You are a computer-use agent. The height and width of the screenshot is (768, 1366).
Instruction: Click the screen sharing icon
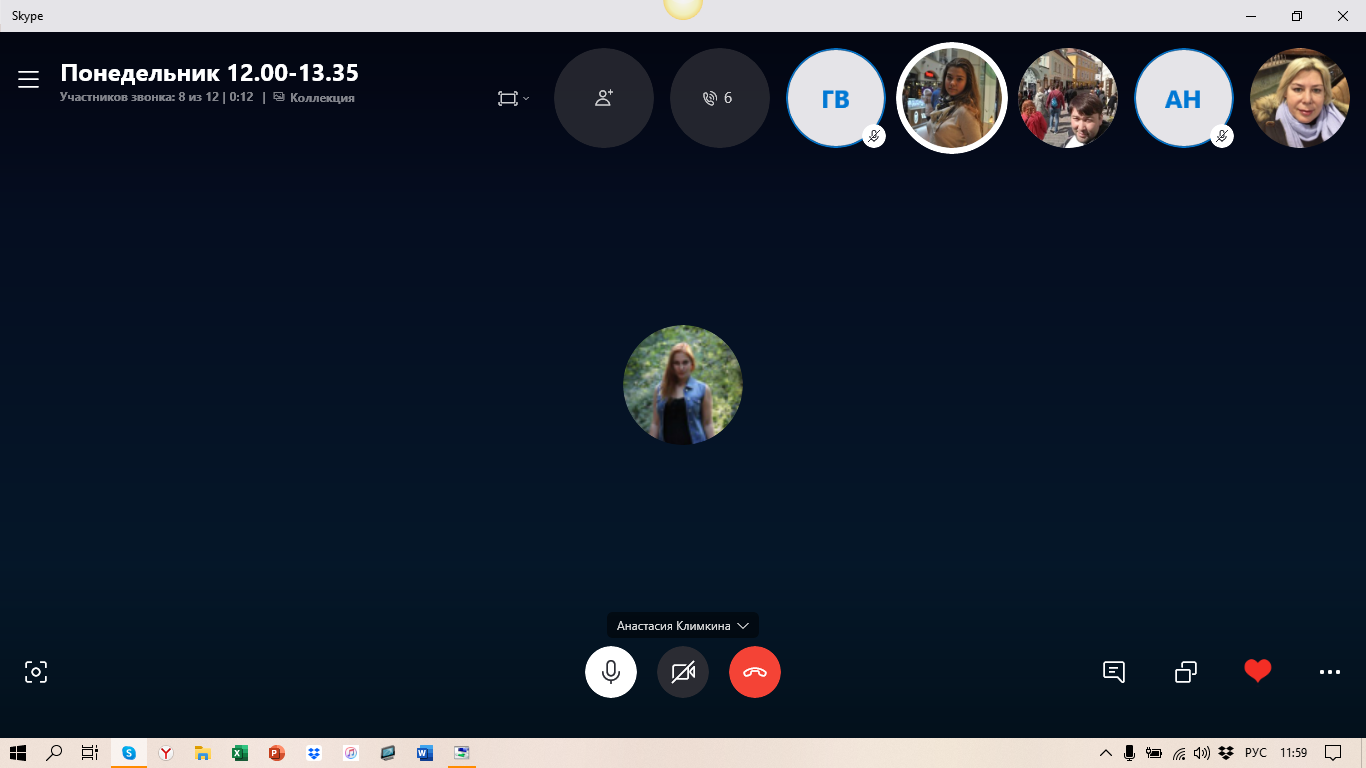1186,672
